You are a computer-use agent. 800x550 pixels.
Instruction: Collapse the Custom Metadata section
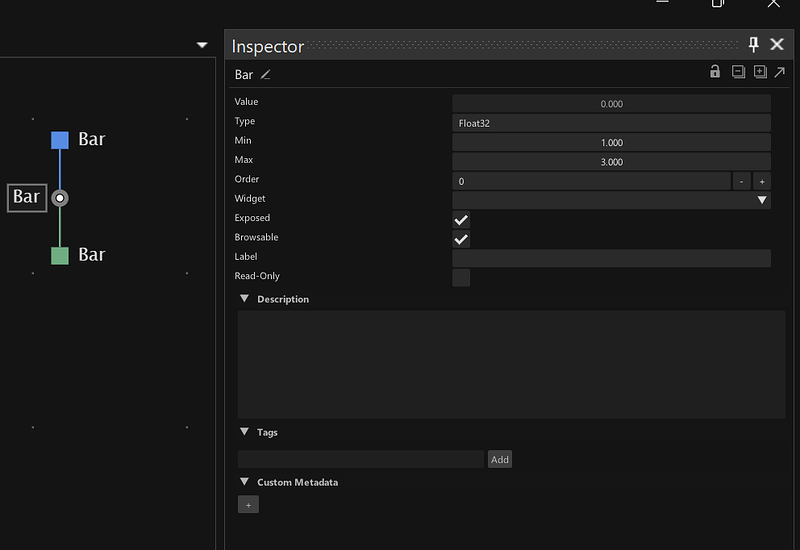pyautogui.click(x=244, y=482)
